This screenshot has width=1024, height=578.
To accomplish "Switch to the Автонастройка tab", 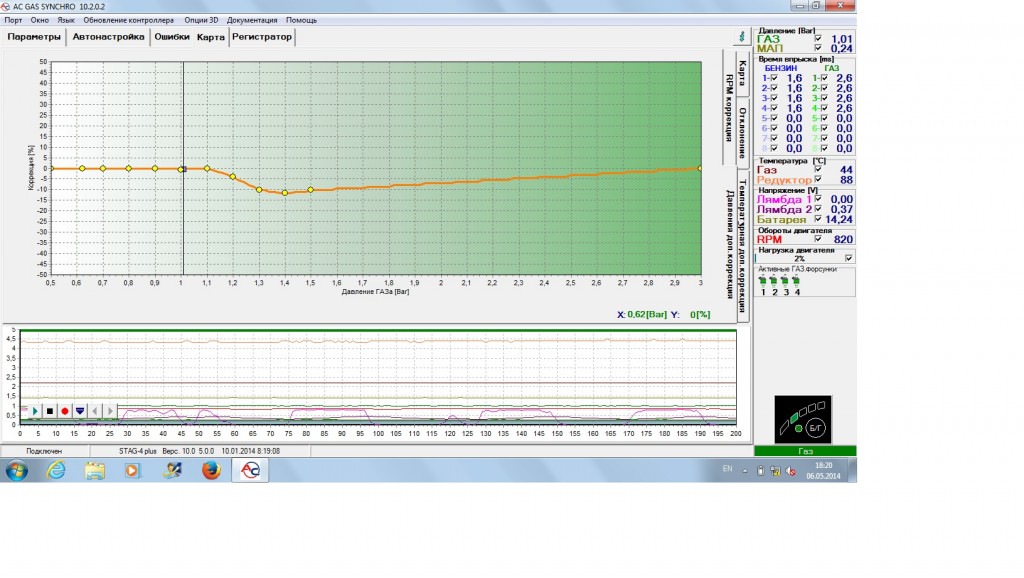I will 108,37.
